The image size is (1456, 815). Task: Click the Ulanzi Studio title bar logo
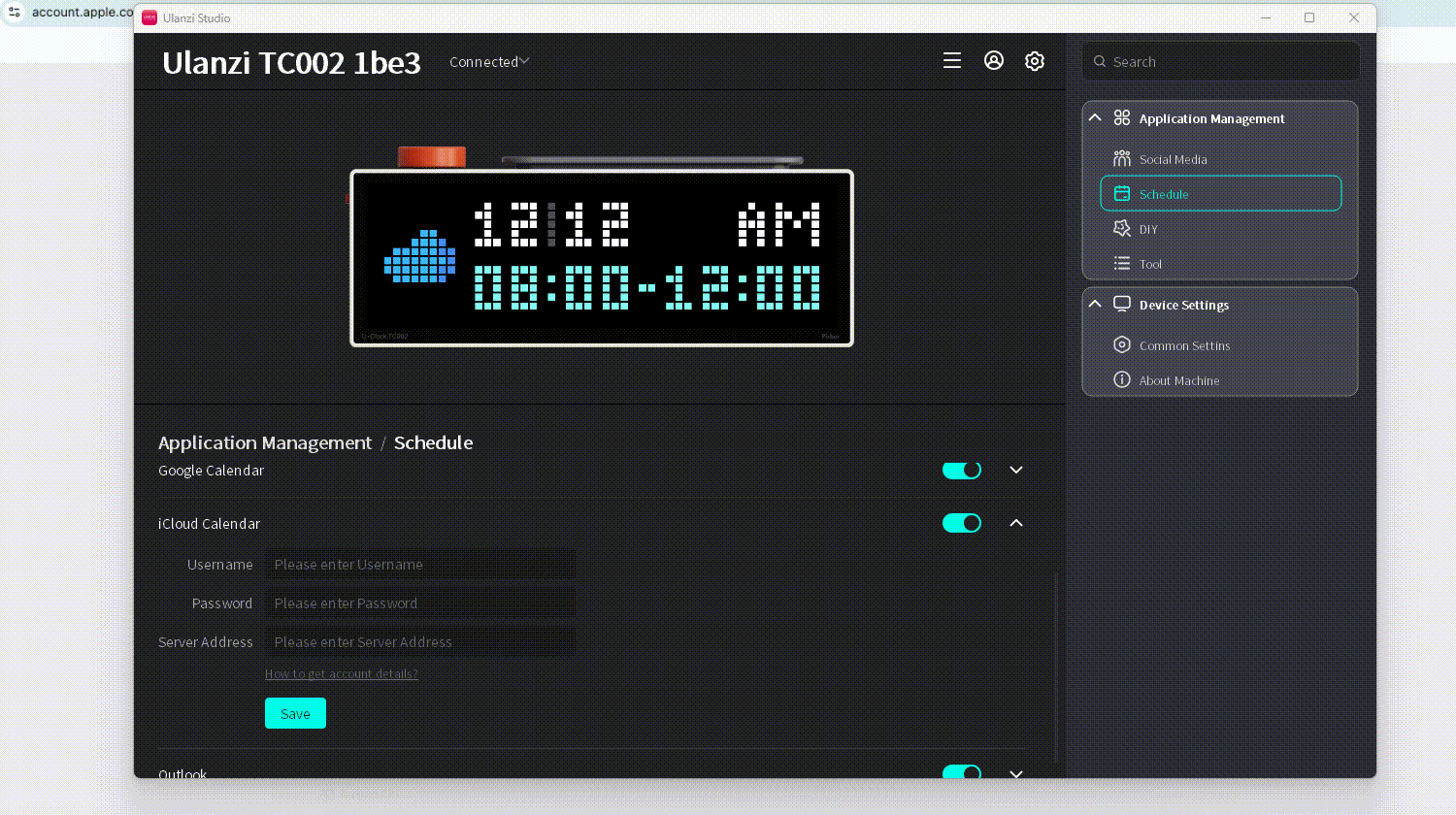tap(149, 17)
